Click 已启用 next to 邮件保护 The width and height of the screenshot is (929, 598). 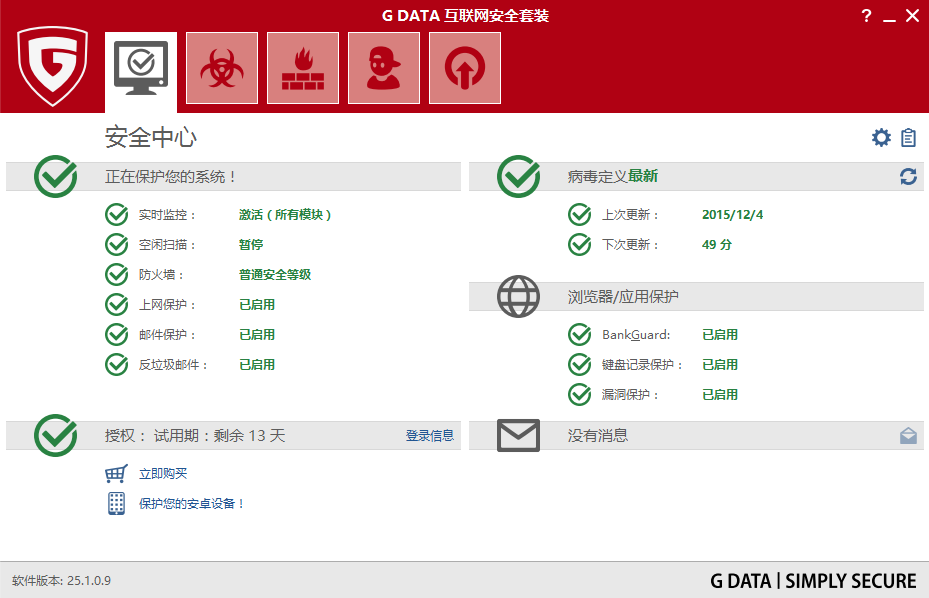(x=257, y=334)
